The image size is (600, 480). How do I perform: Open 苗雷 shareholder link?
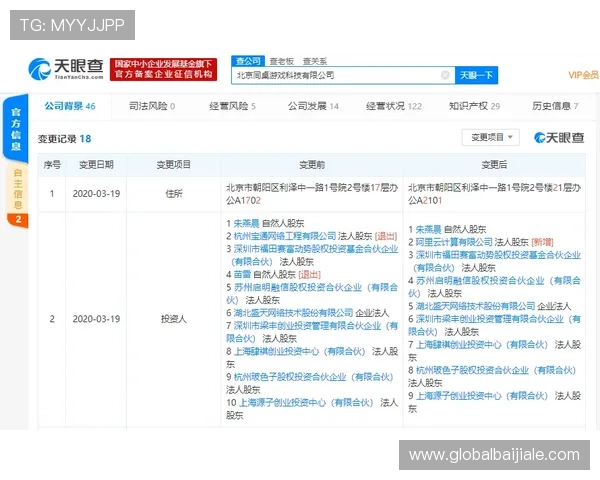point(242,274)
